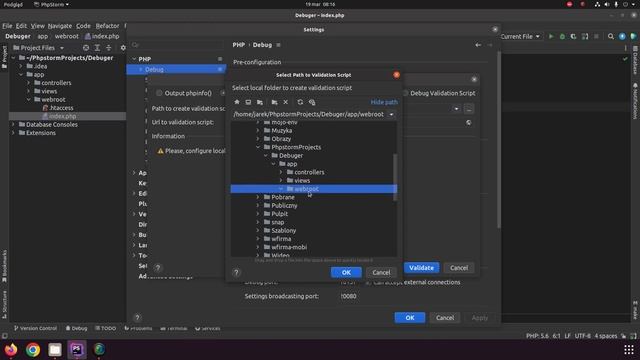Expand Pobrane folder in chooser tree

click(x=258, y=197)
